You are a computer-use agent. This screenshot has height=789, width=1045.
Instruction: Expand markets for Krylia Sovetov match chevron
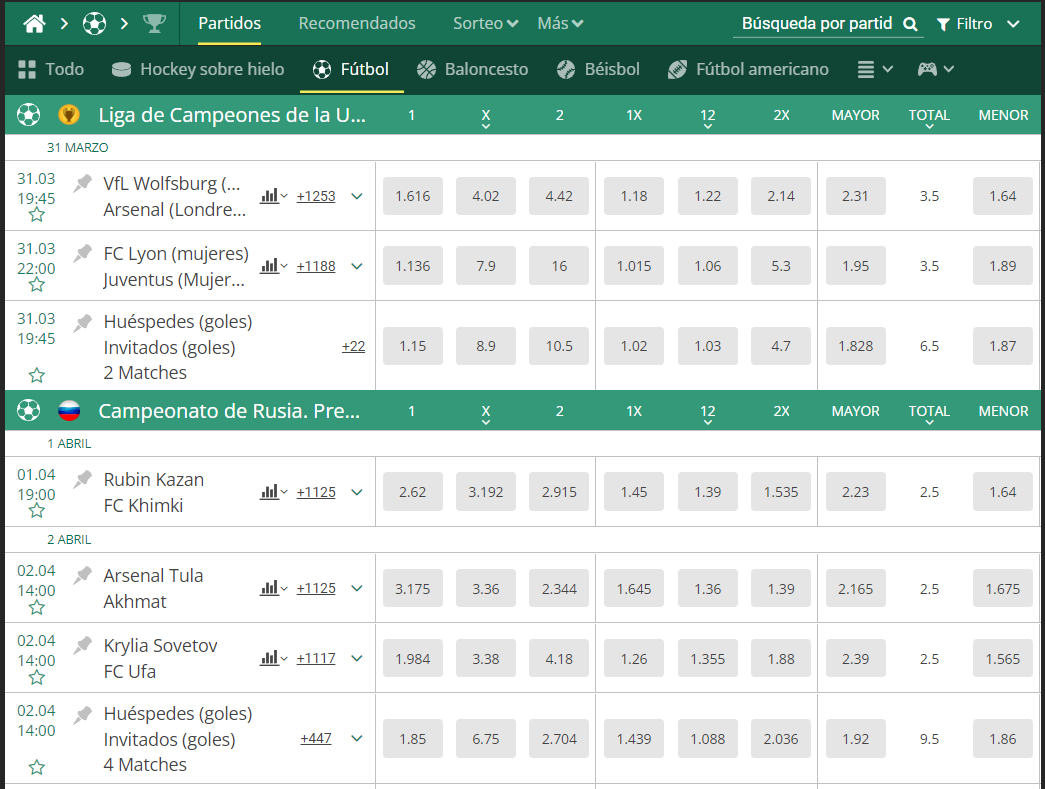pyautogui.click(x=357, y=658)
